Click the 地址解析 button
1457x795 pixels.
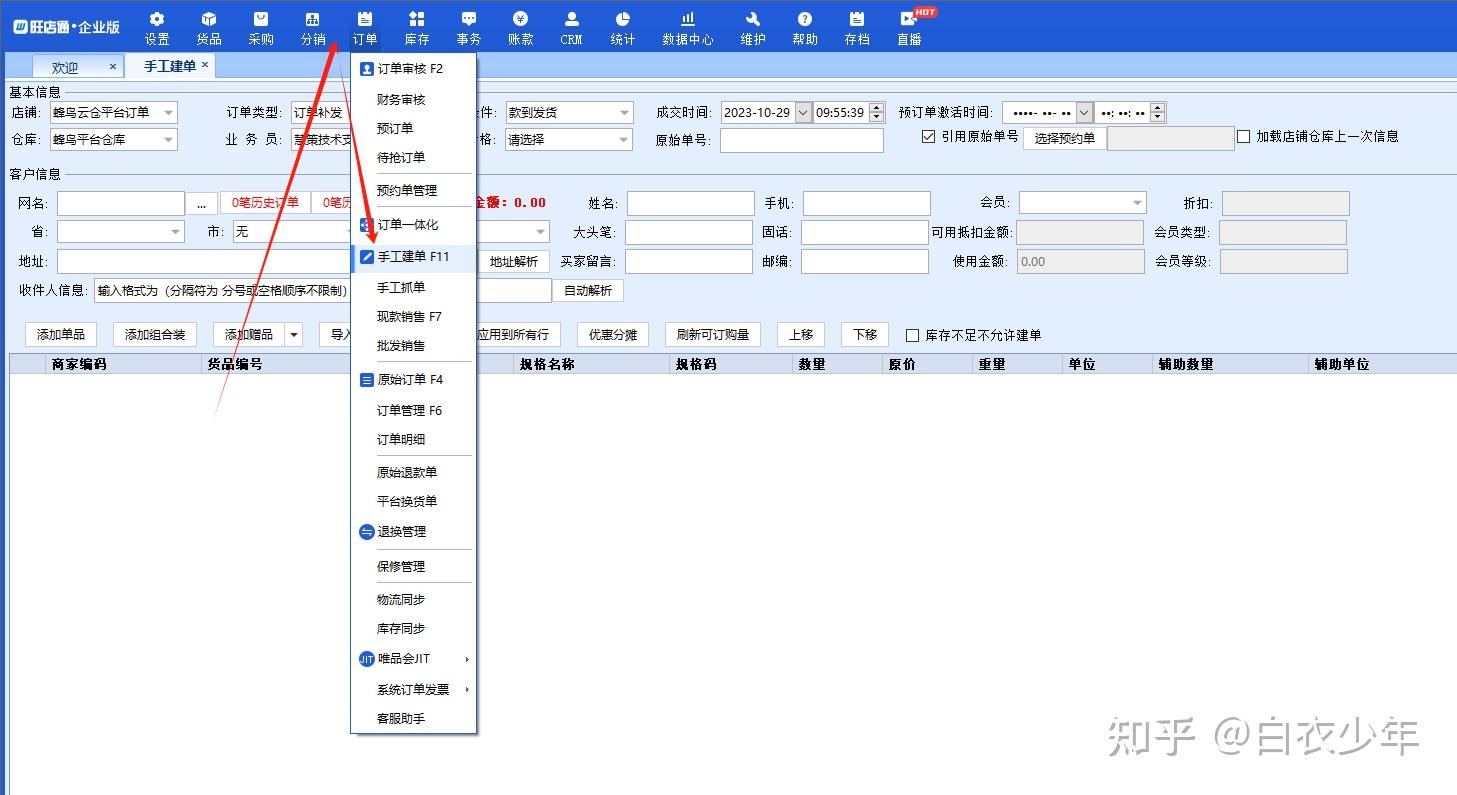(x=514, y=262)
